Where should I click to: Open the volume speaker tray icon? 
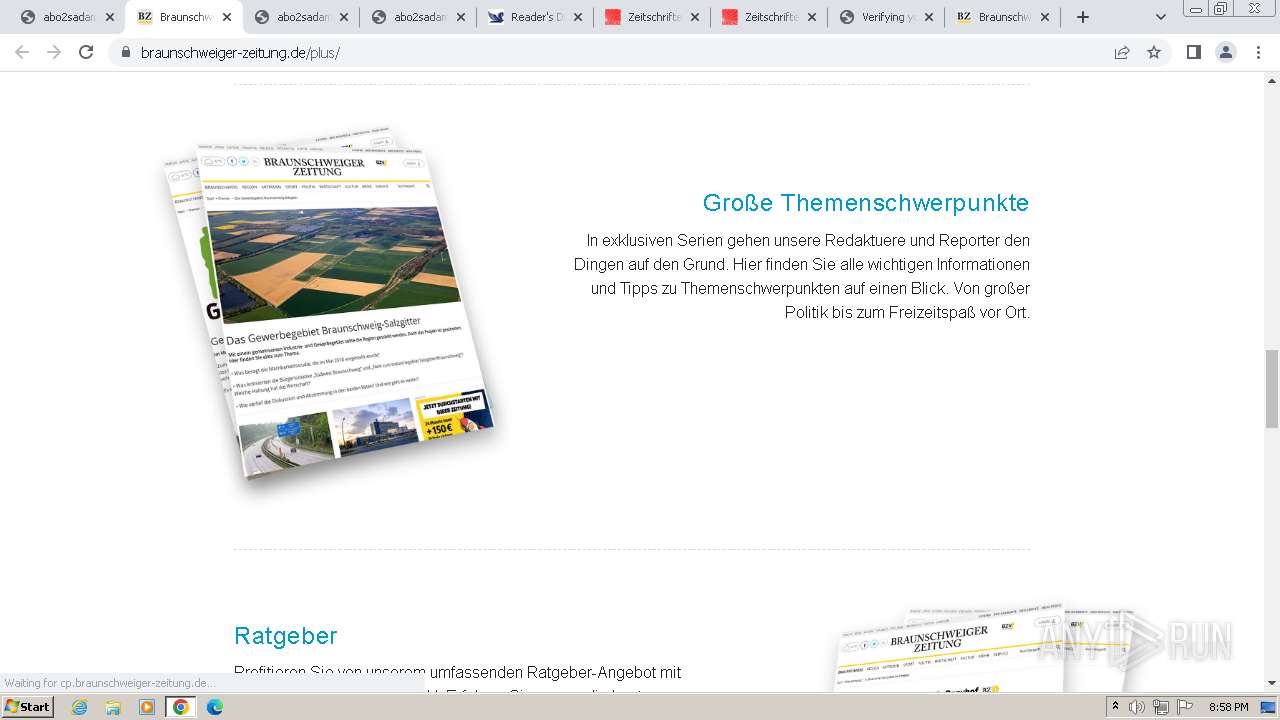[x=1137, y=707]
